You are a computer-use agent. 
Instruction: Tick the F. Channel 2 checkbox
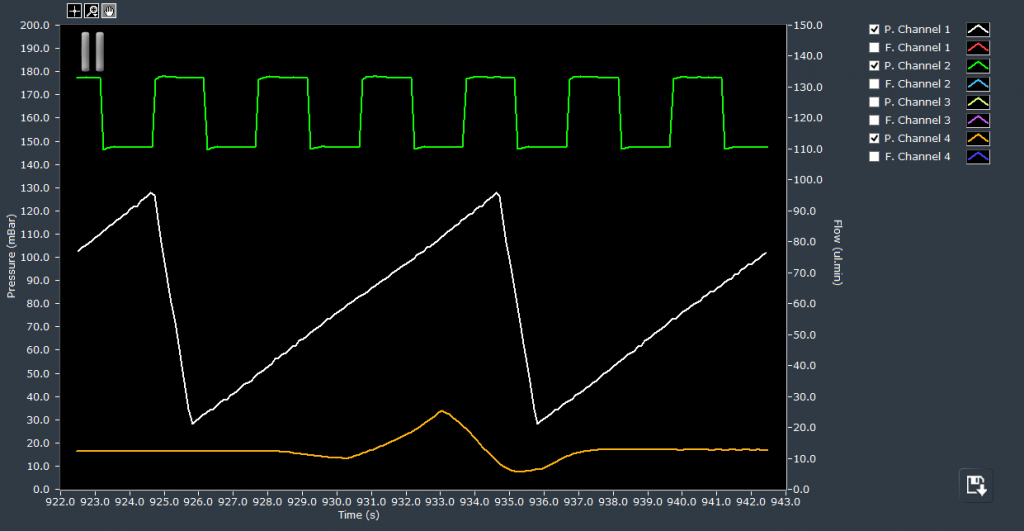point(875,84)
